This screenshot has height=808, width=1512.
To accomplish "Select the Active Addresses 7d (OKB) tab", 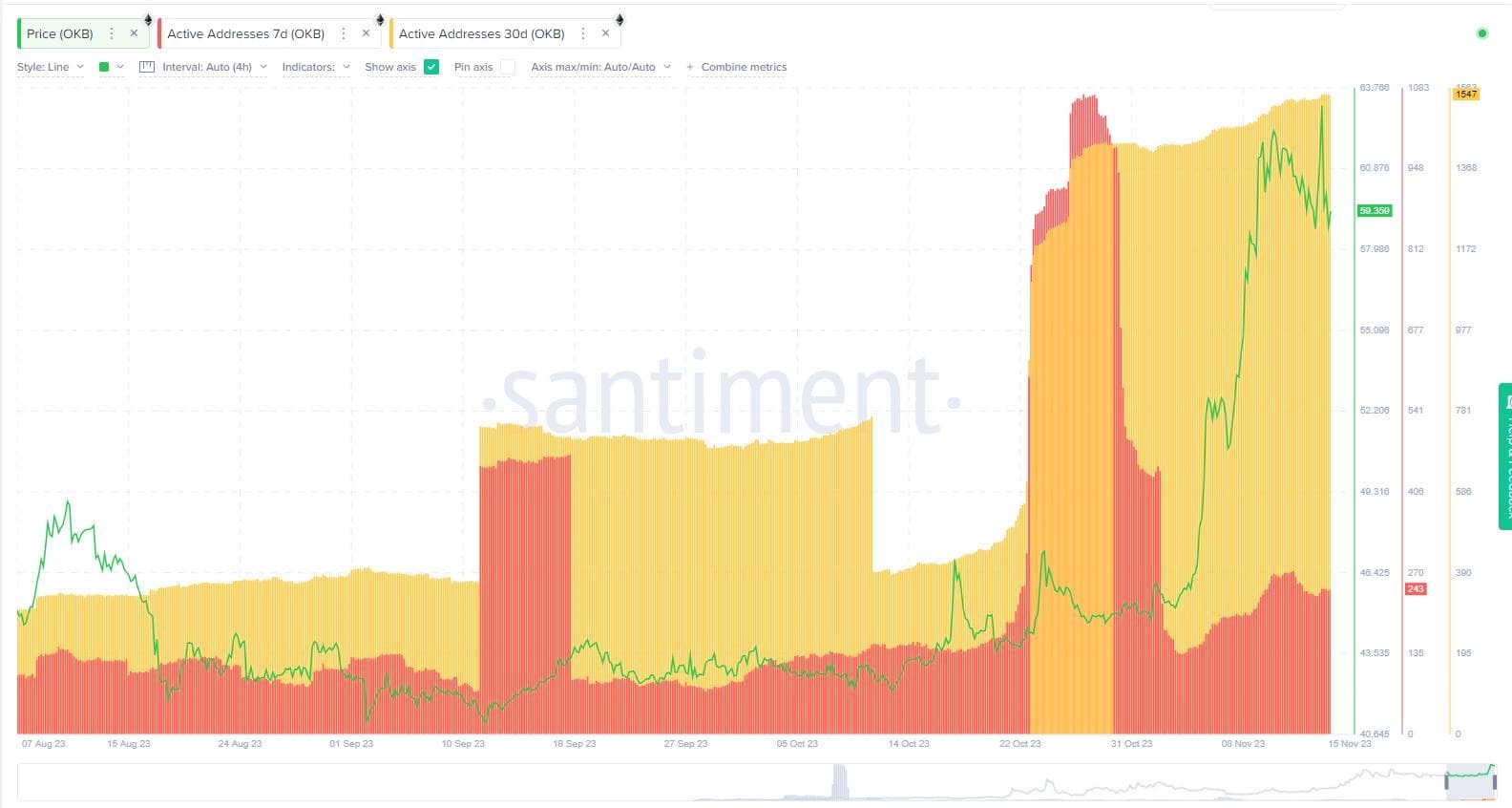I will tap(245, 33).
